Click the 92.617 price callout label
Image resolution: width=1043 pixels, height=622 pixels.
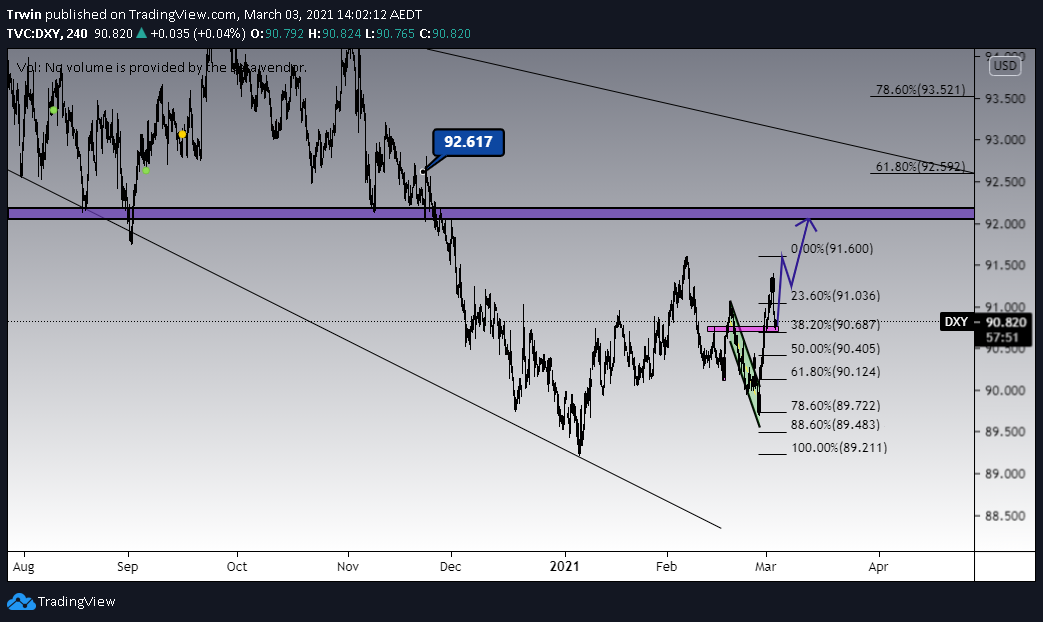point(468,142)
